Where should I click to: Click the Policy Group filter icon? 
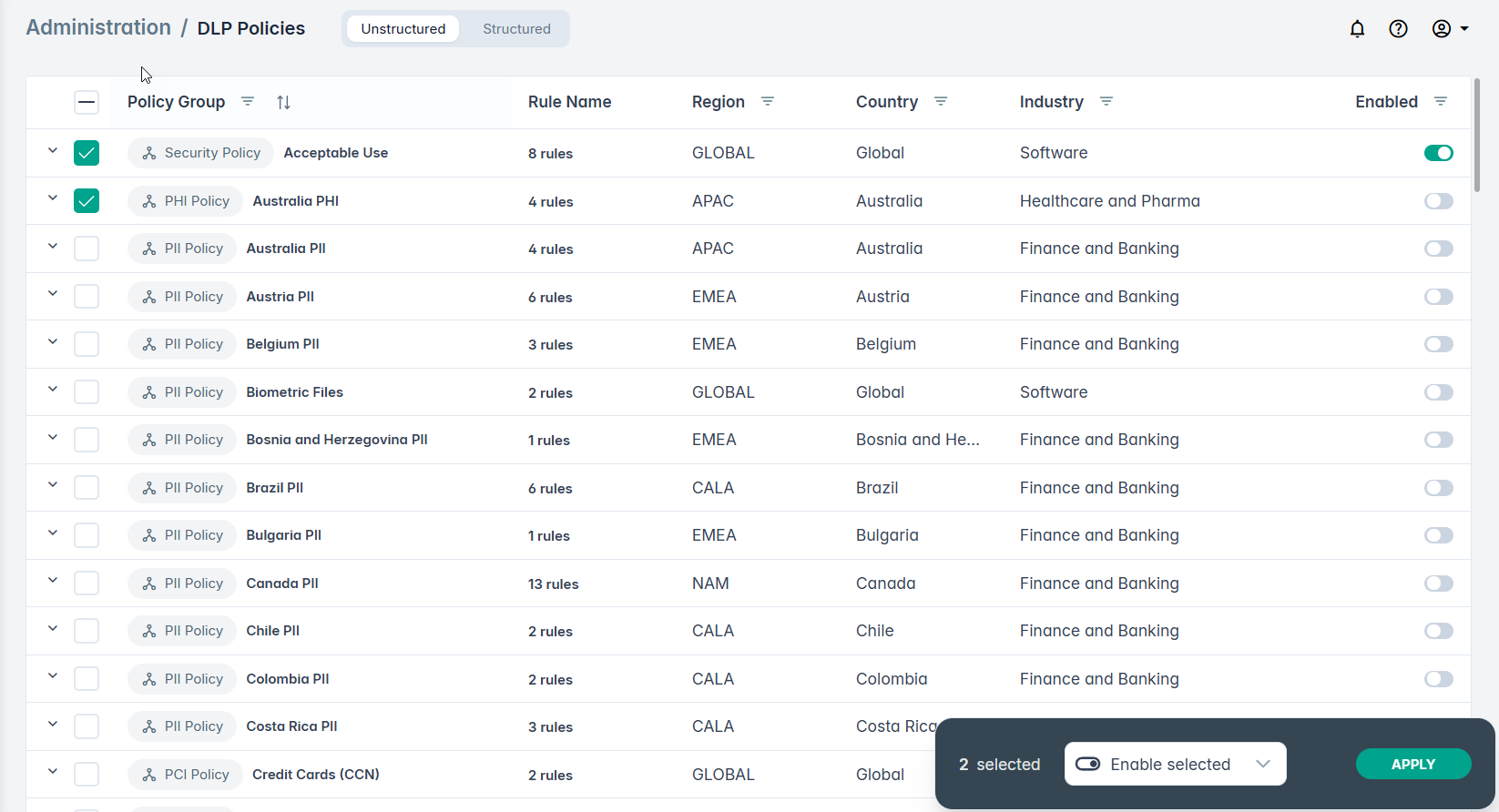(248, 102)
